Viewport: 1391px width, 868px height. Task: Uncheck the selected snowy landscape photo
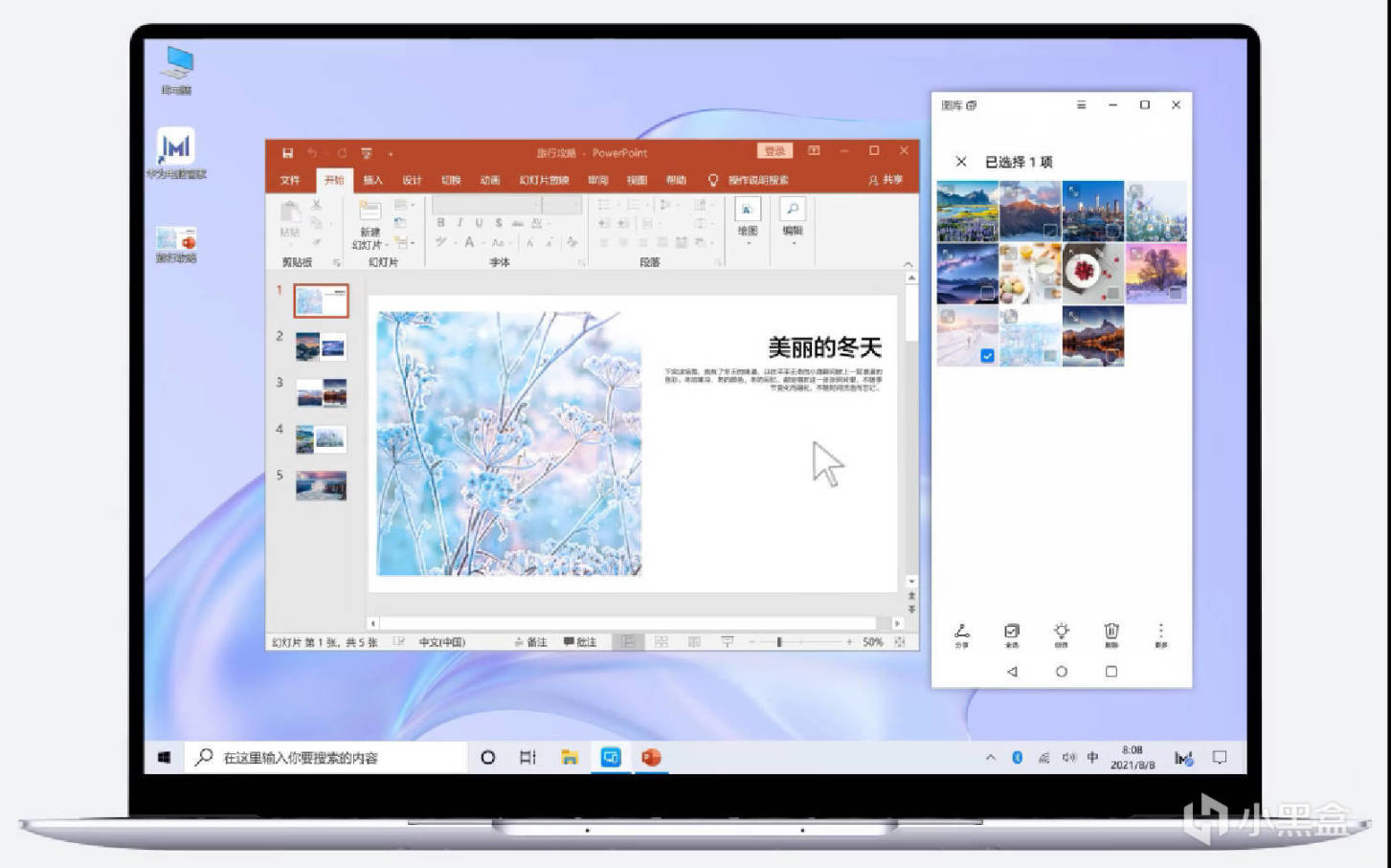987,356
